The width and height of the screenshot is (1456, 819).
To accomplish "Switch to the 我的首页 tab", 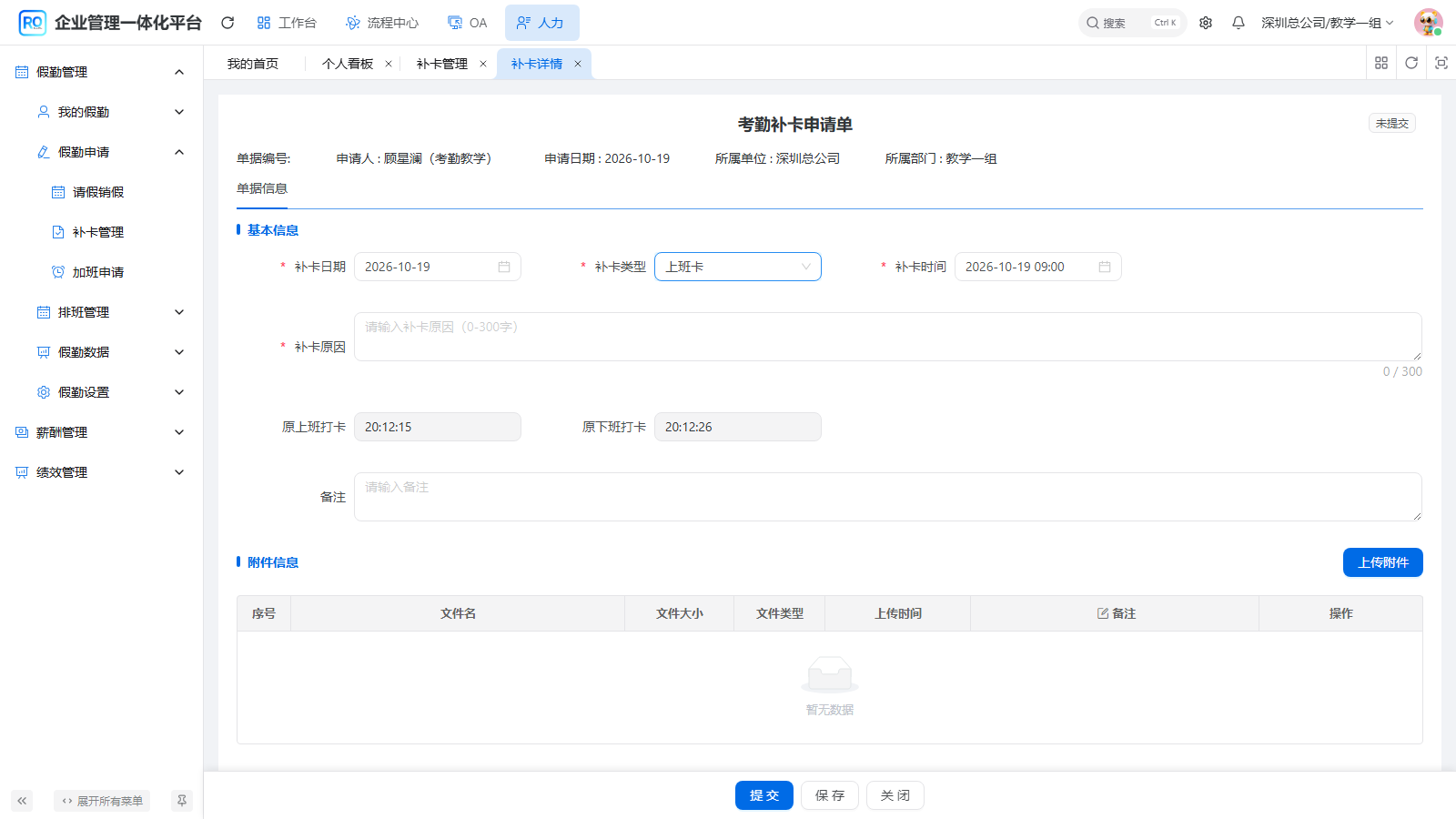I will [x=253, y=64].
